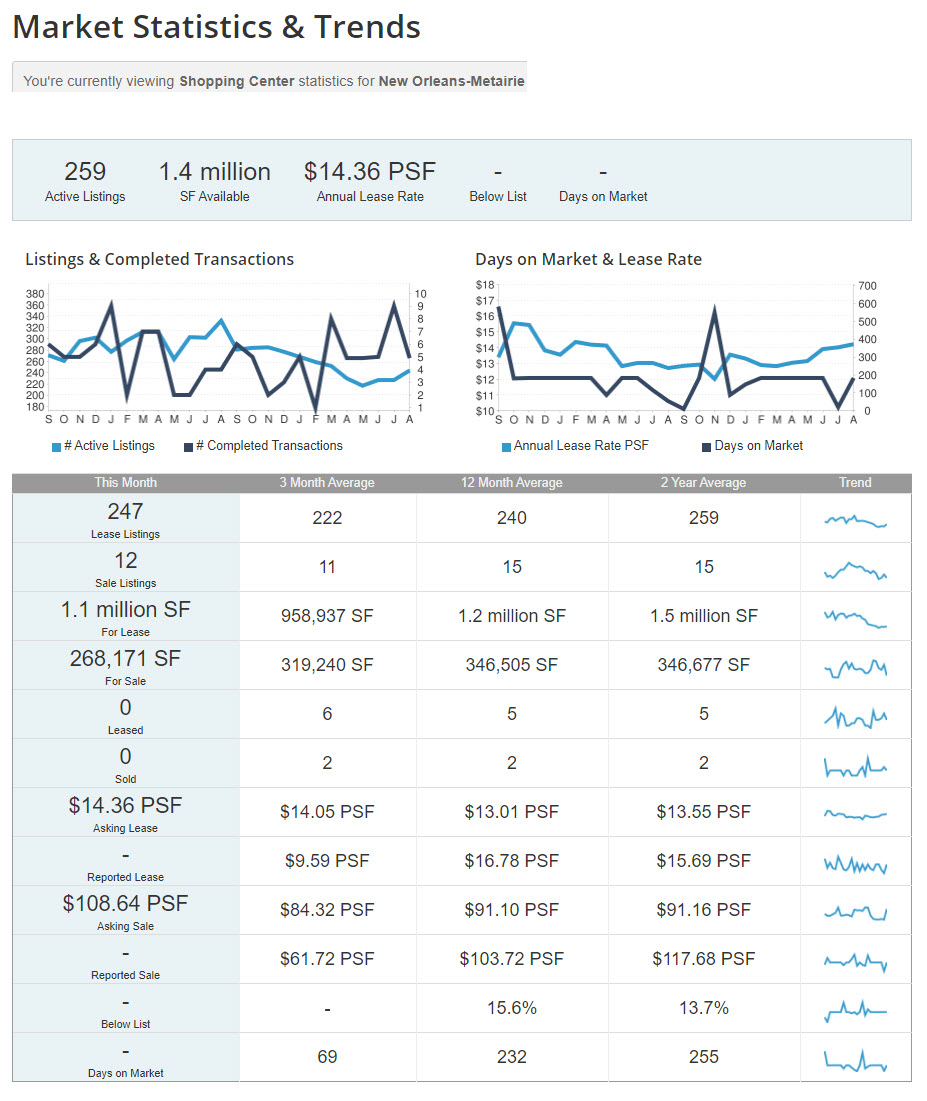This screenshot has height=1101, width=927.
Task: Click the '958,937 SF' cell
Action: 327,616
